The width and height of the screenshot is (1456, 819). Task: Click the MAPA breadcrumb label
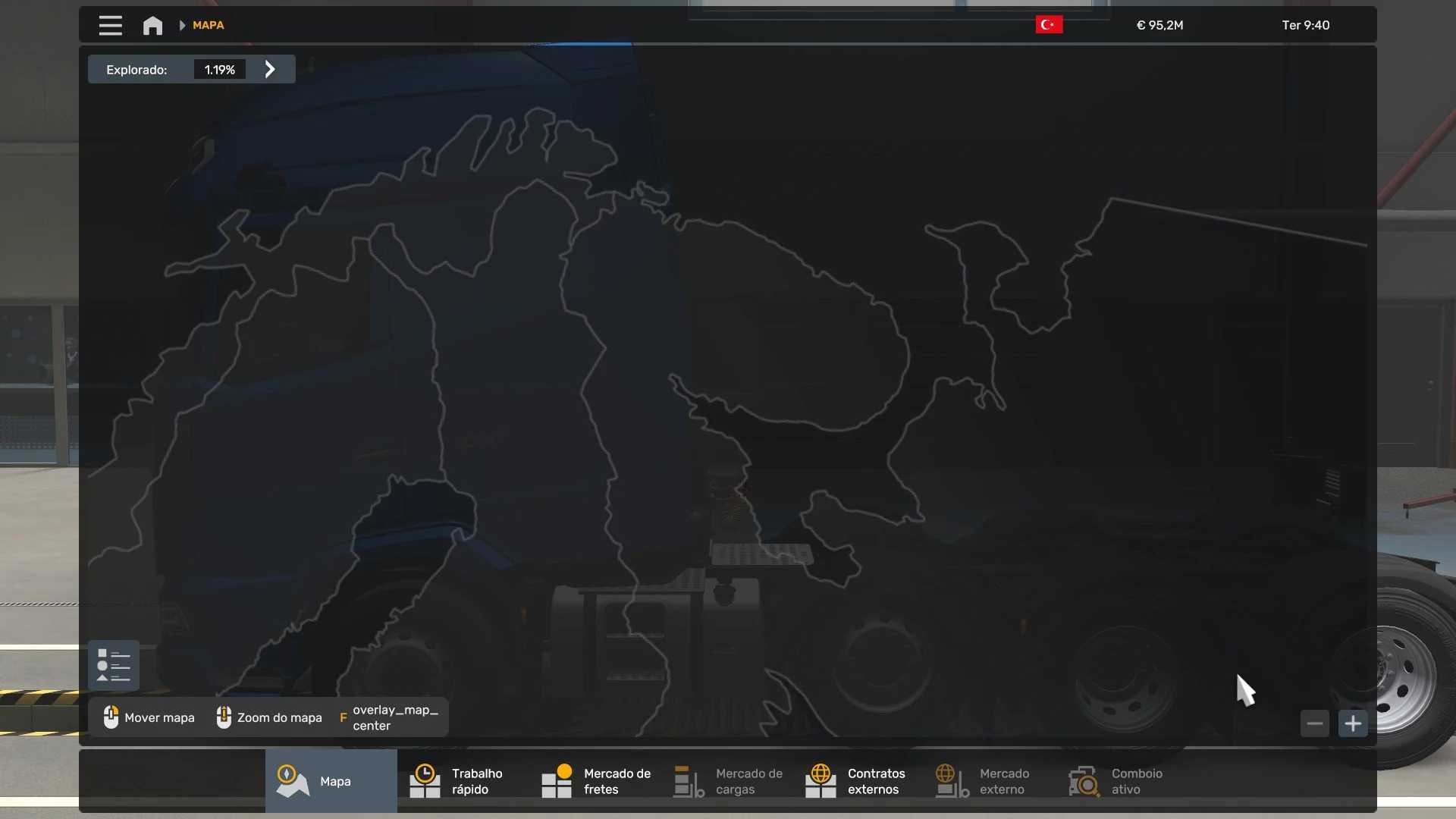[208, 26]
